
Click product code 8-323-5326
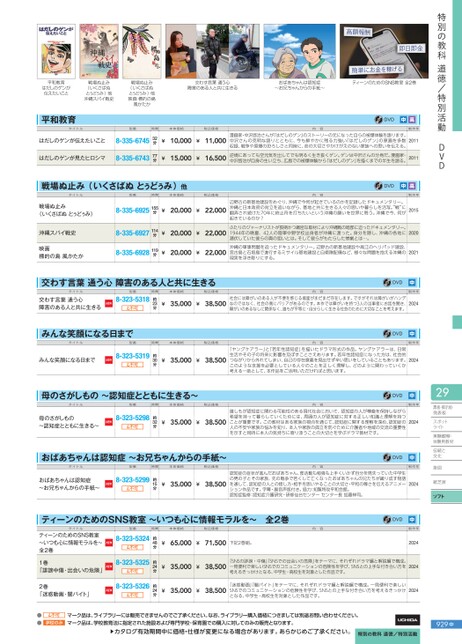132,586
